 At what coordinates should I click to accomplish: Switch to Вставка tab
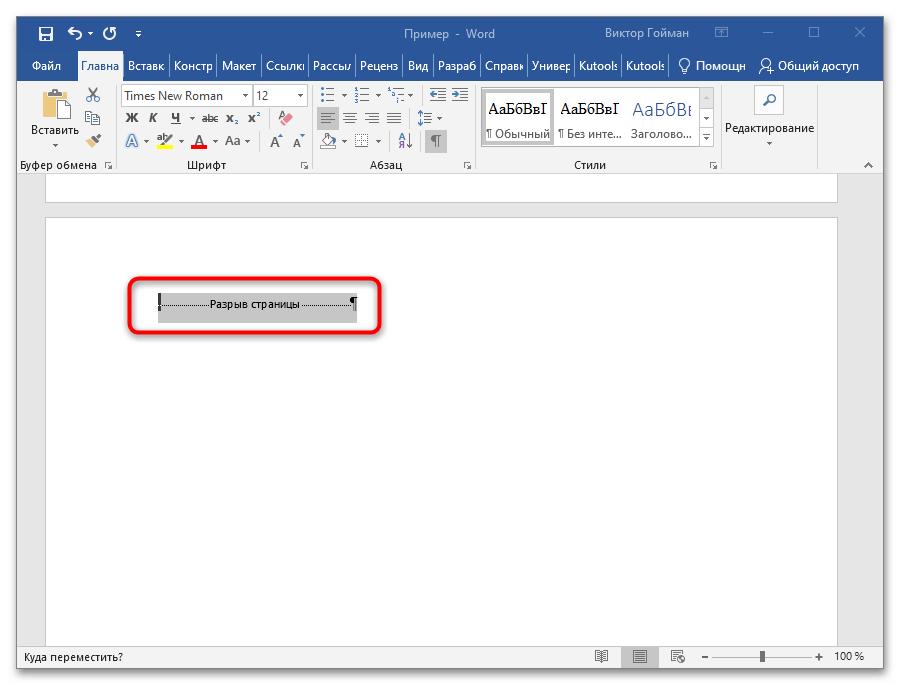click(x=146, y=66)
